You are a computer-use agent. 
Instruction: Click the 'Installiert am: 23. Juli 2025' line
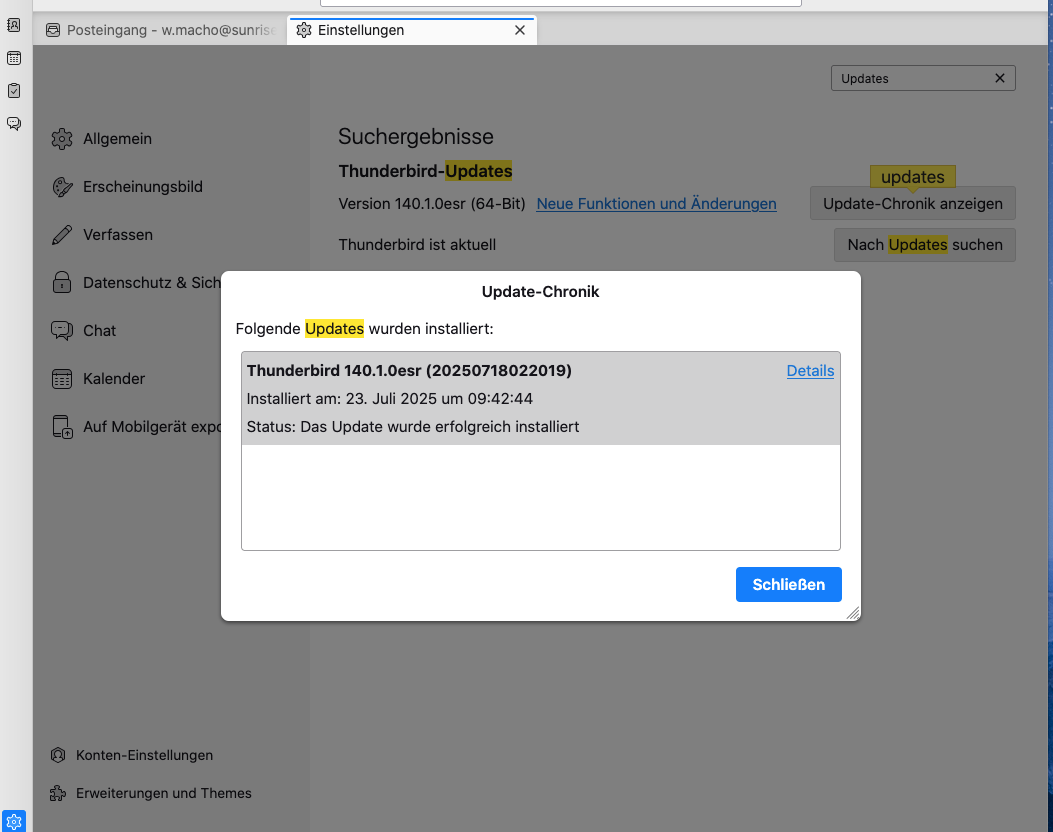[x=390, y=399]
